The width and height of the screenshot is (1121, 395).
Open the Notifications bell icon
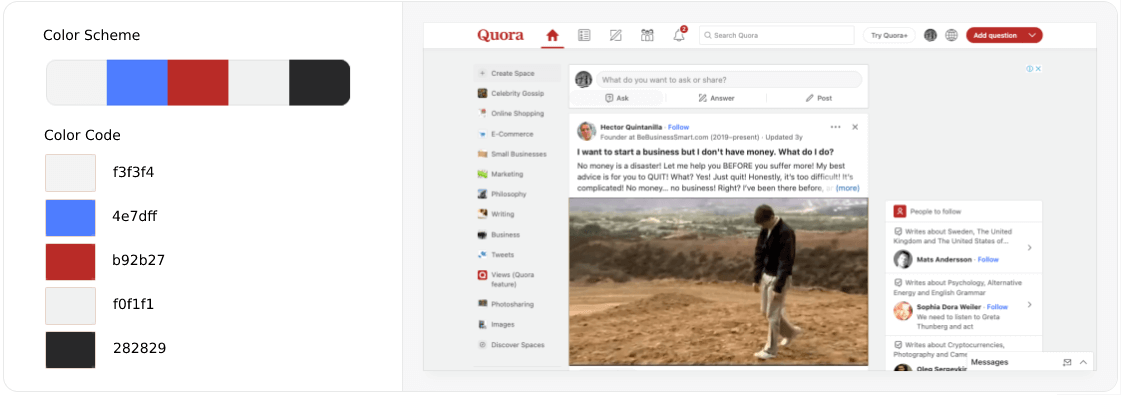point(679,35)
